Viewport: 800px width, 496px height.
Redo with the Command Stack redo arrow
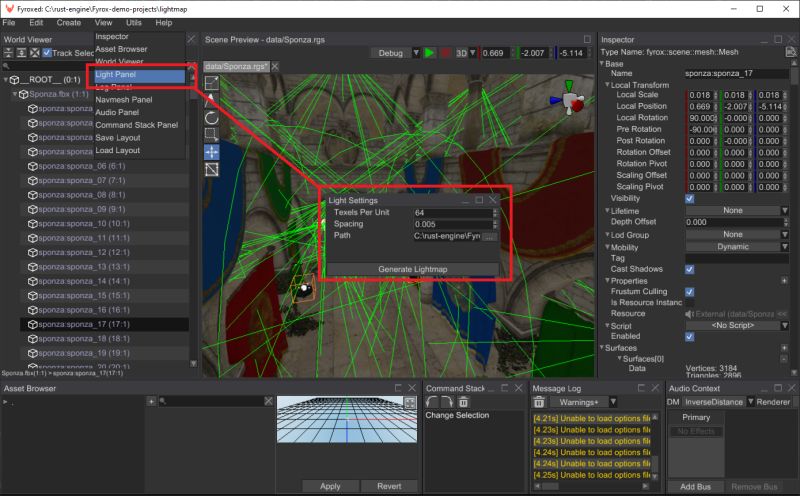(447, 402)
